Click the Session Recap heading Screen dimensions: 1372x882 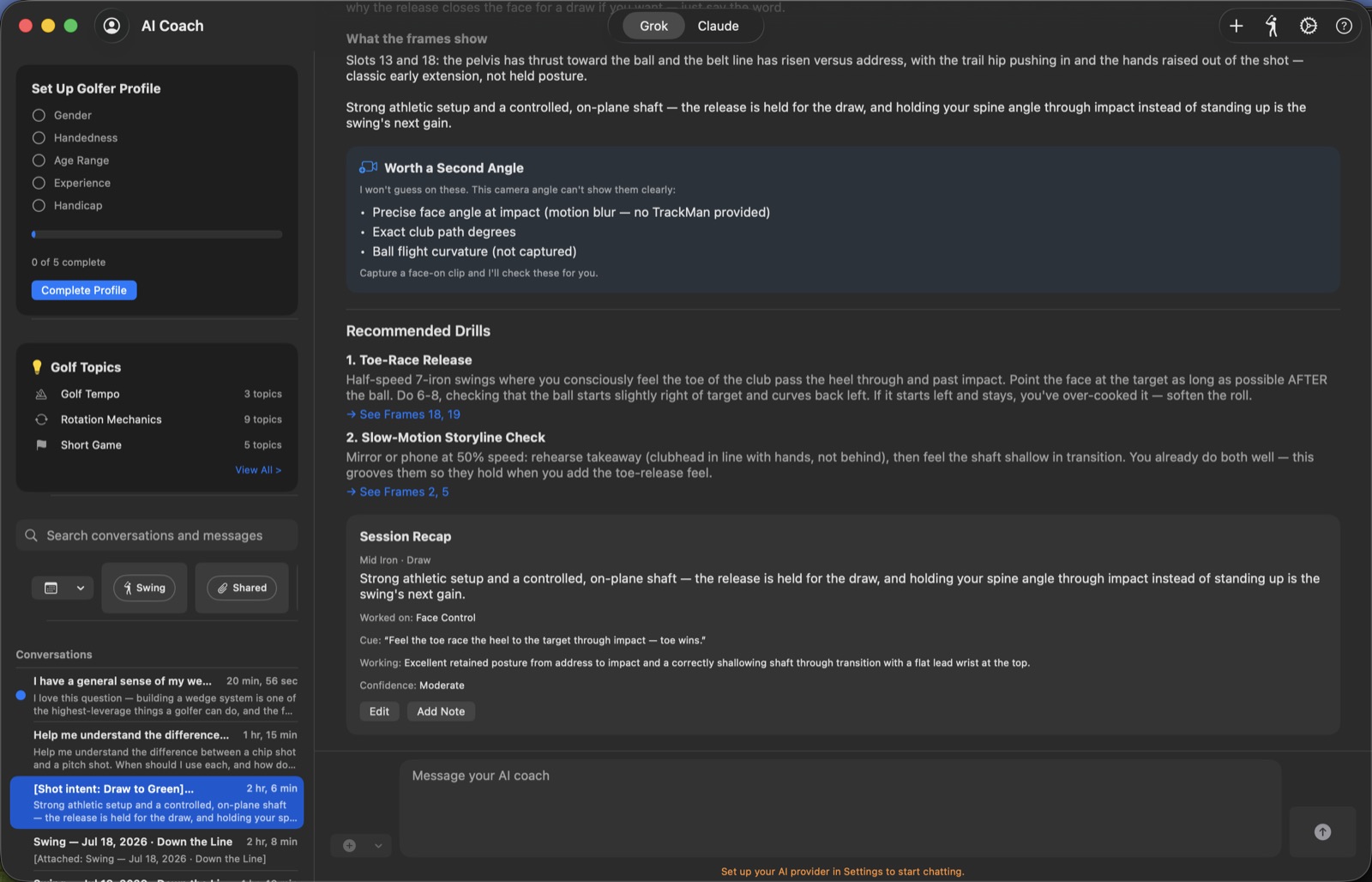click(x=406, y=536)
